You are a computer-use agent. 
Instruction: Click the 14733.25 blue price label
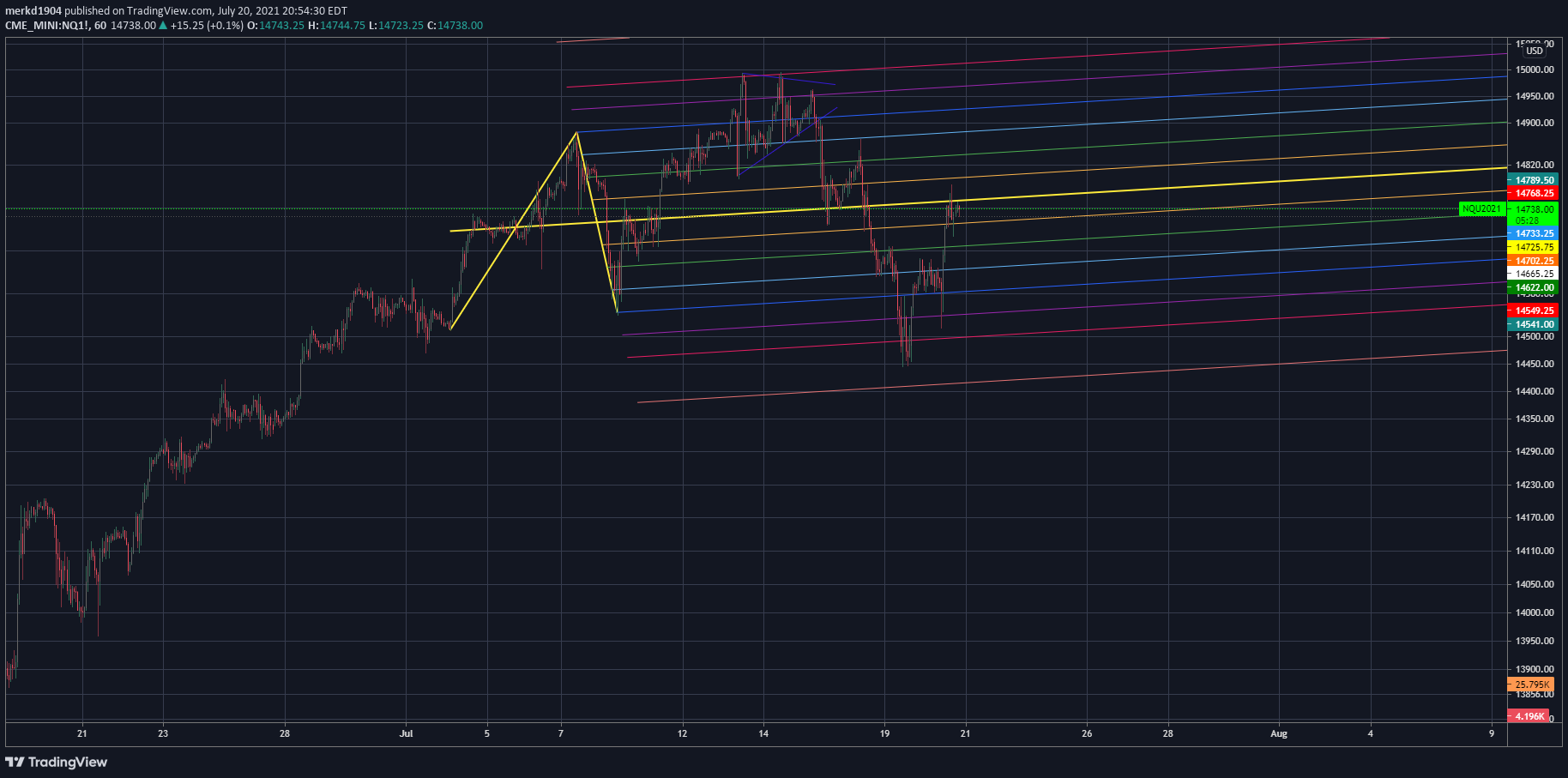[x=1533, y=233]
